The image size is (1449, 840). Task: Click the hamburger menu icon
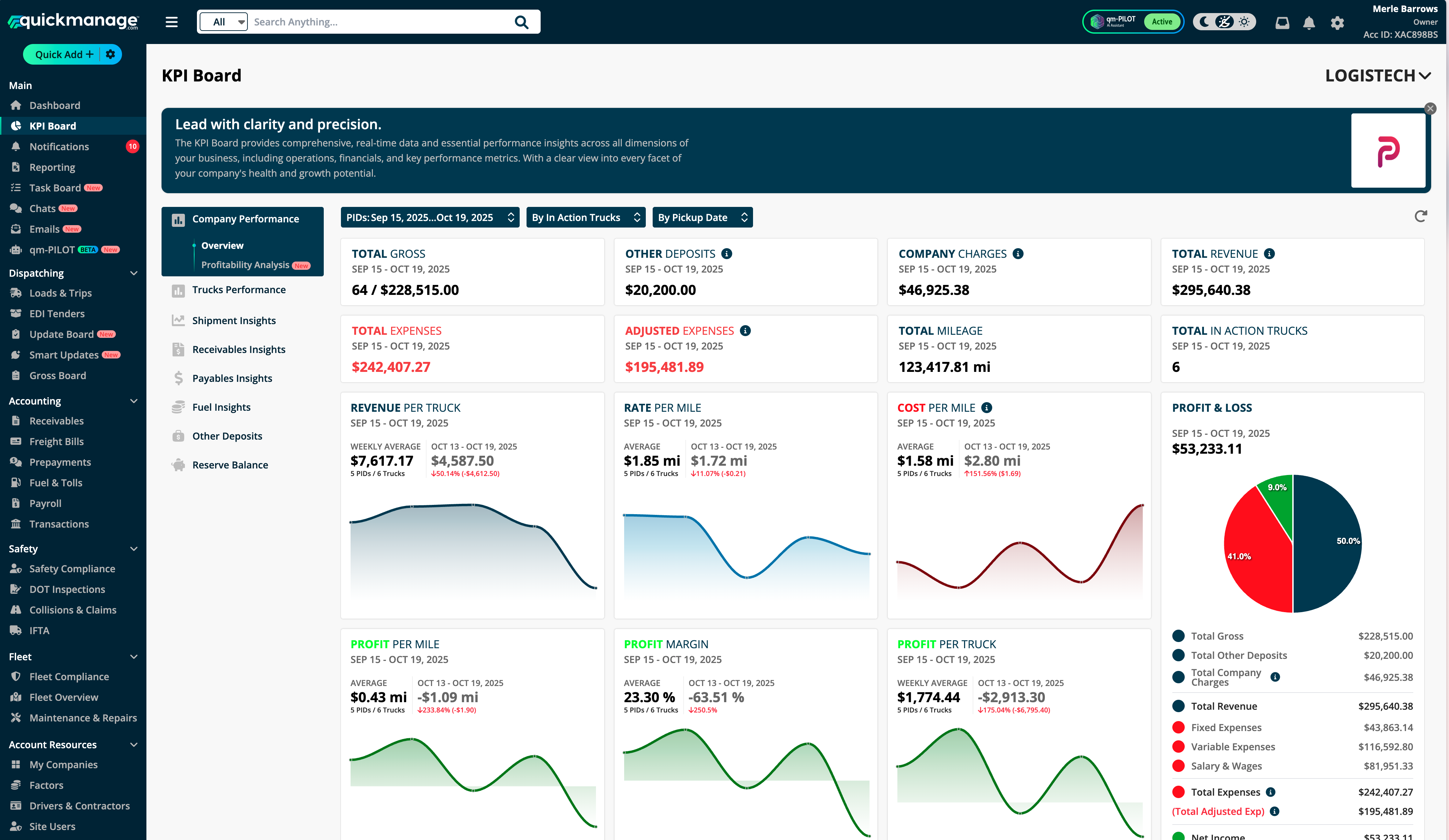click(172, 22)
